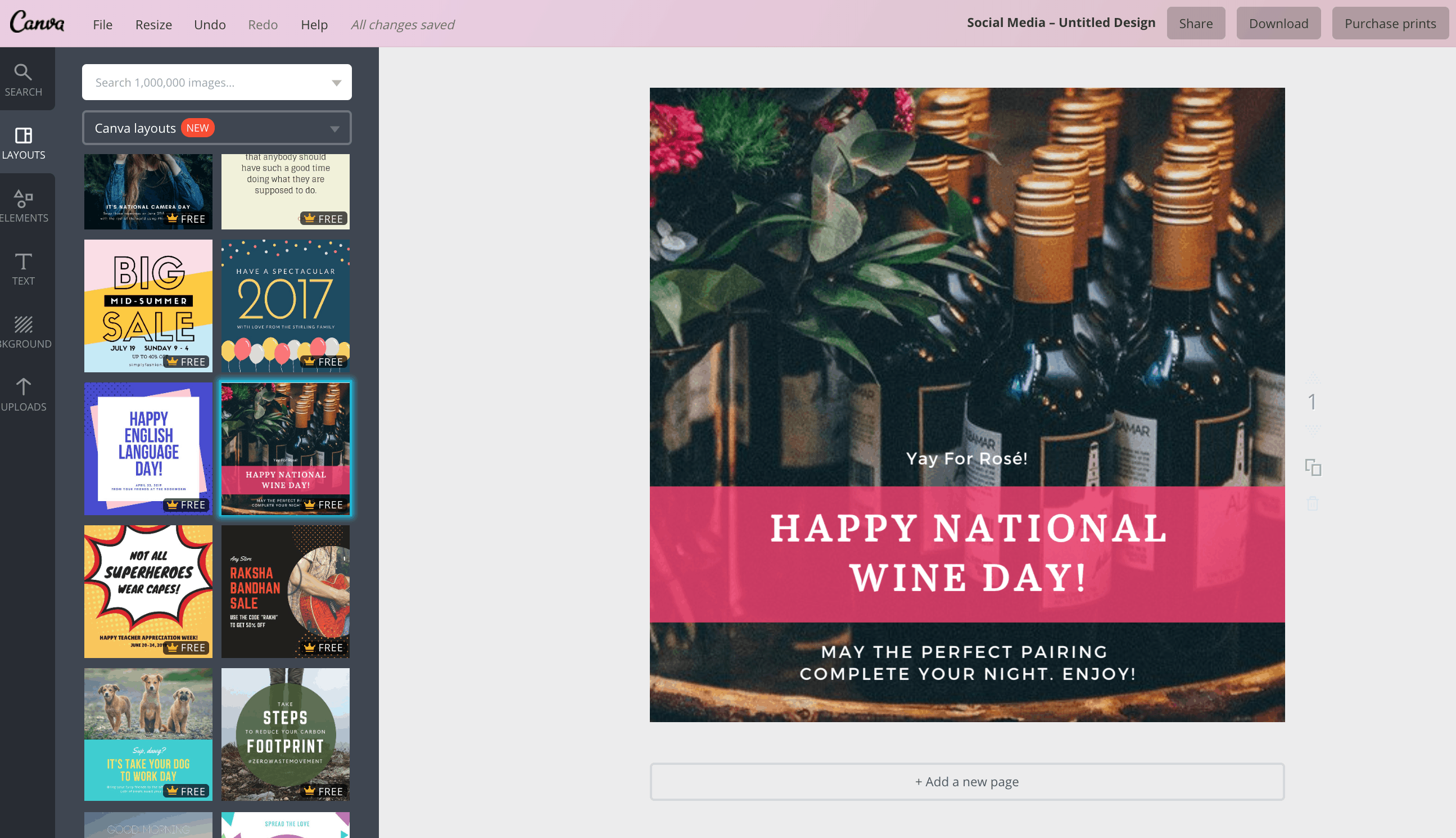Select the Carbon Footprint Steps layout
The height and width of the screenshot is (838, 1456).
coord(286,735)
